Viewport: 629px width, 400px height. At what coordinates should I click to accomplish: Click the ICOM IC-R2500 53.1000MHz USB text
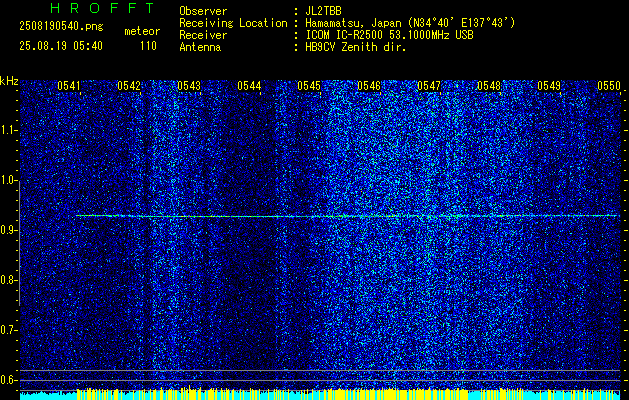click(x=389, y=35)
